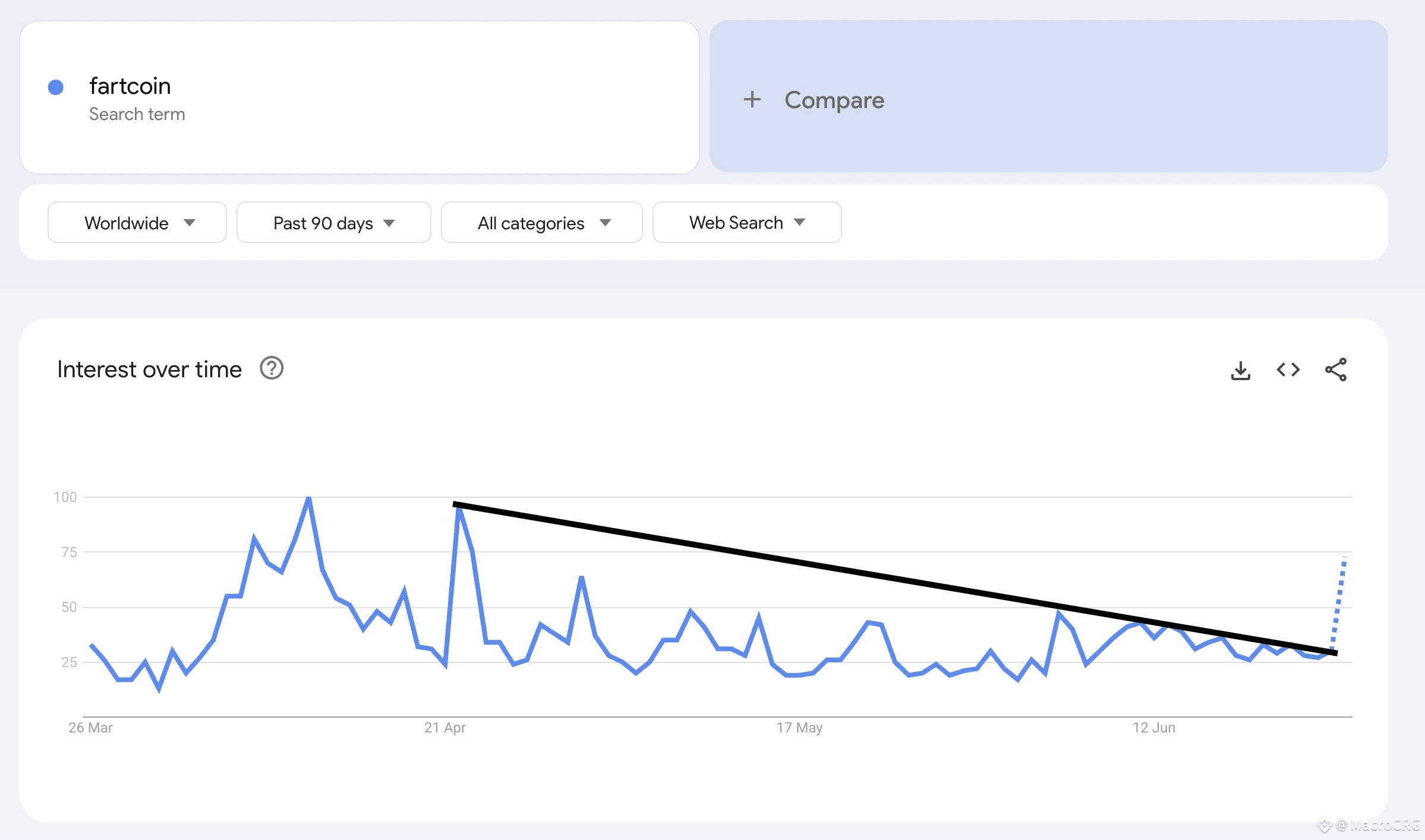Click the Search term subtitle
This screenshot has height=840, width=1425.
137,114
